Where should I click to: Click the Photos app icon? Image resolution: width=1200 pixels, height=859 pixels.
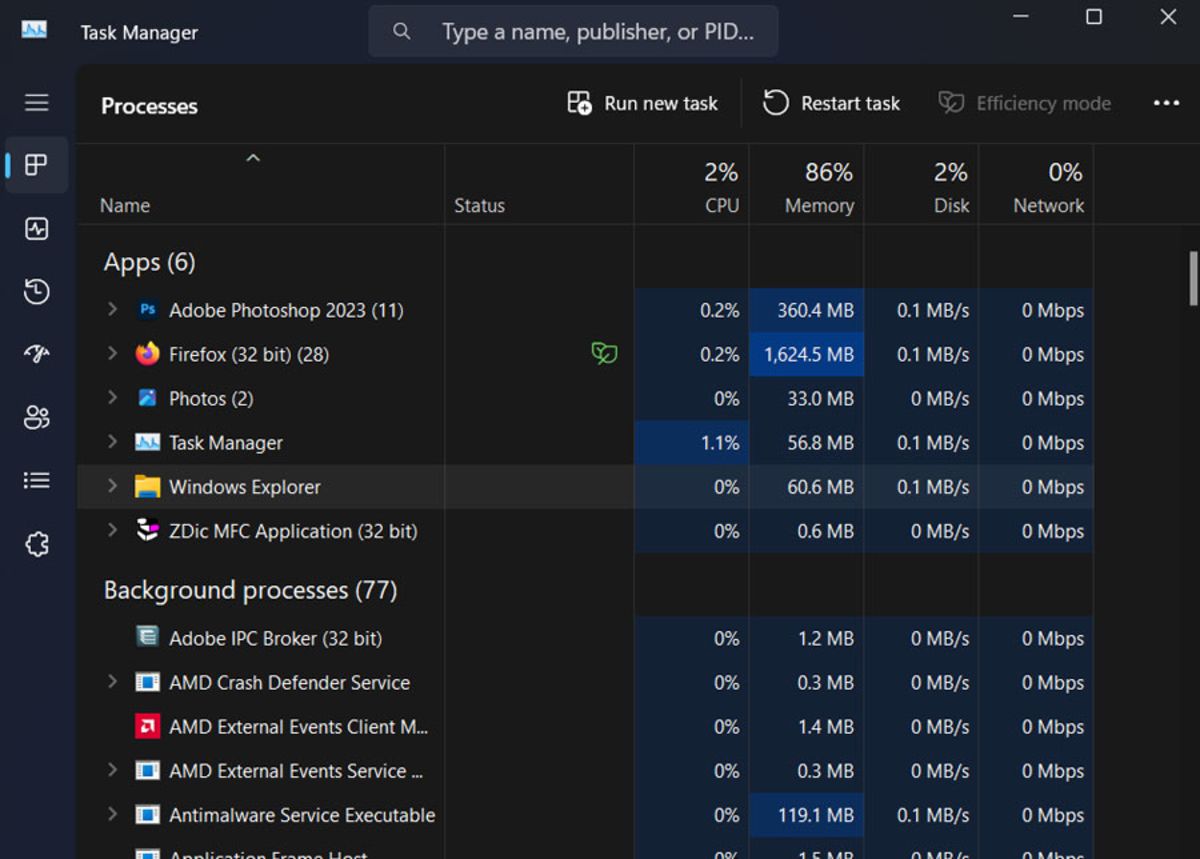(x=147, y=398)
